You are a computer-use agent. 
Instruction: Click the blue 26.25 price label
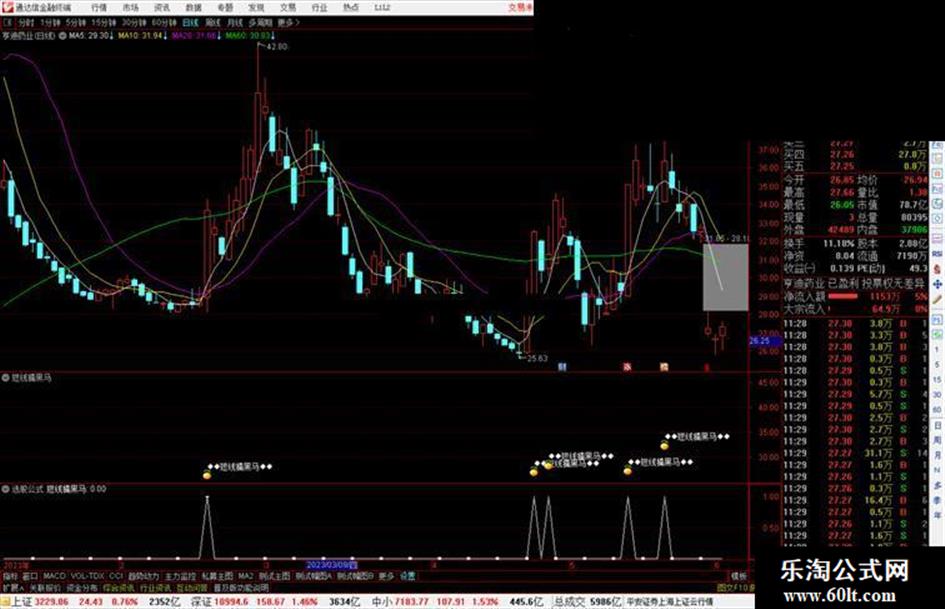764,341
